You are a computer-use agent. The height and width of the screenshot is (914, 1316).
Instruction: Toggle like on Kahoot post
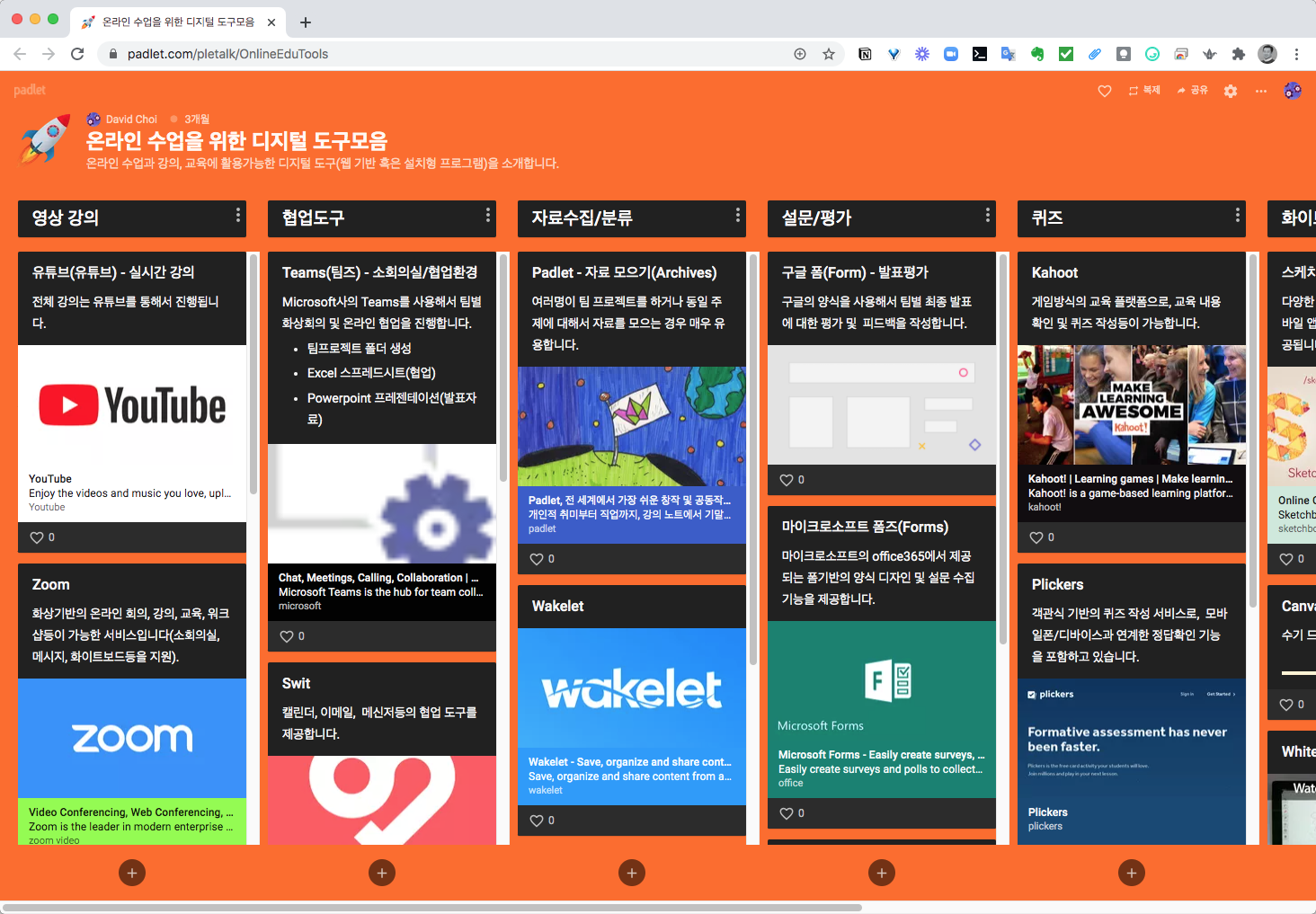1036,537
